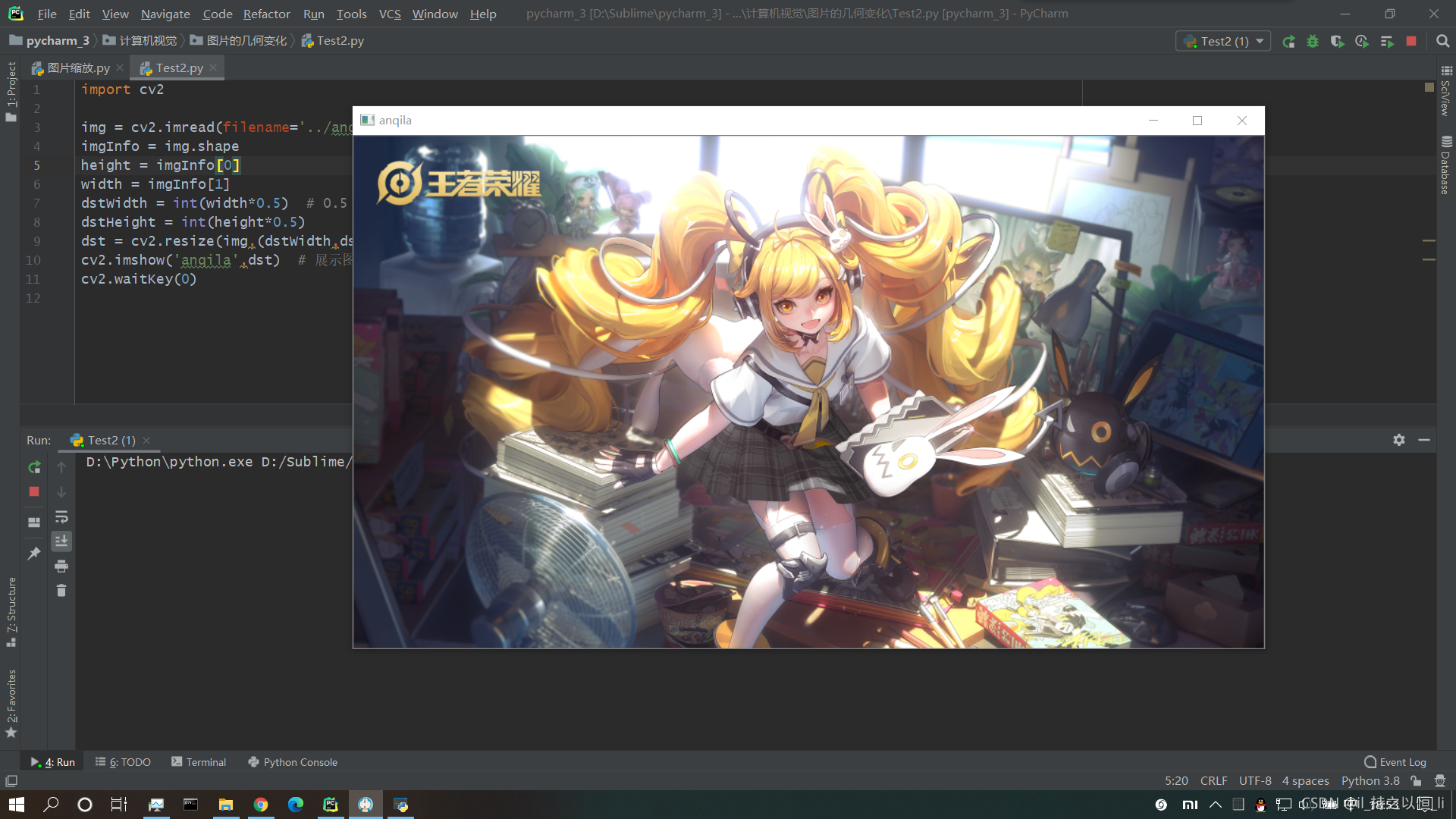Toggle soft-wrap in the Run console
The width and height of the screenshot is (1456, 819).
pos(61,517)
